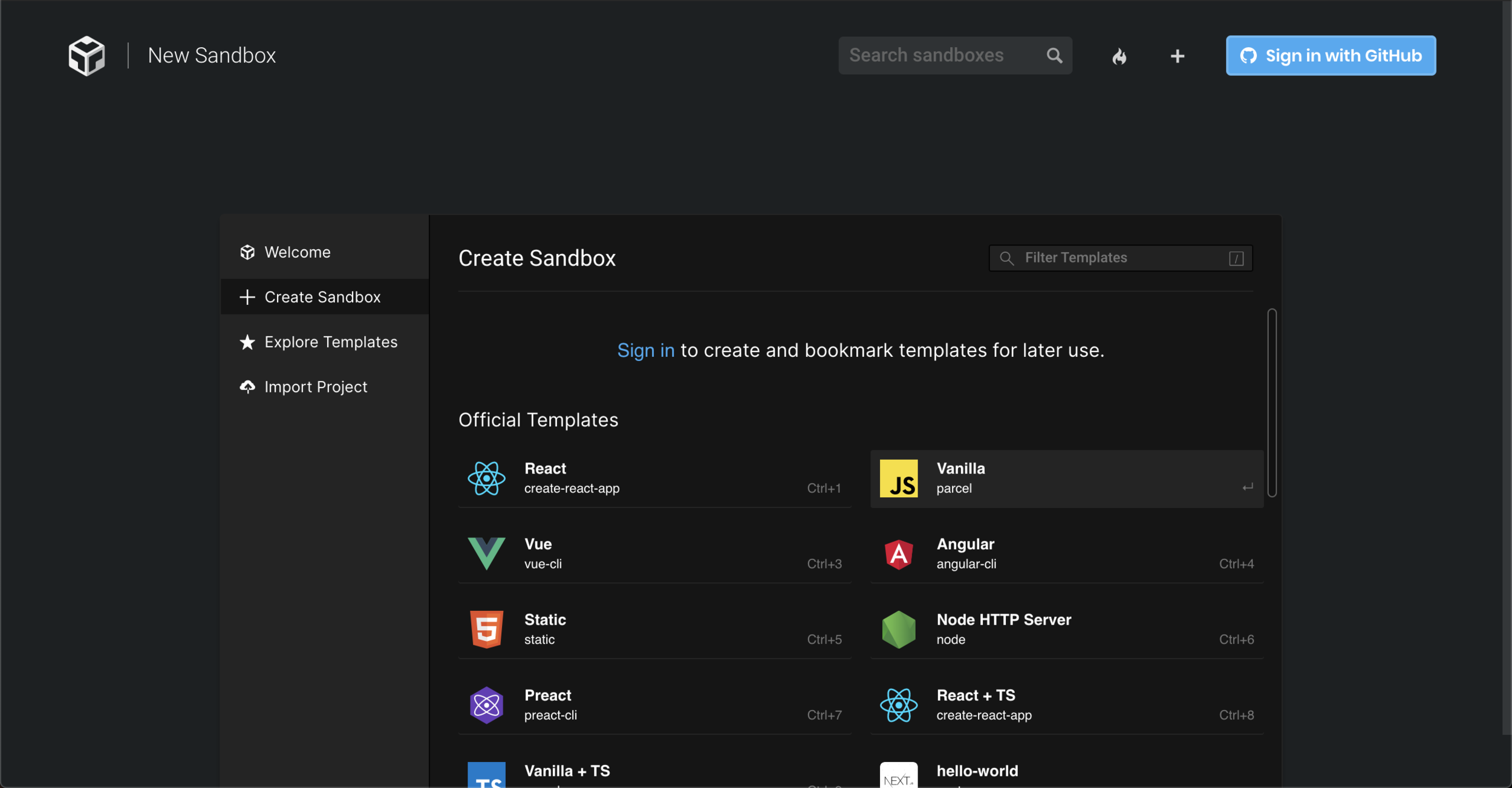Click the search magnifier icon in header

coord(1054,56)
